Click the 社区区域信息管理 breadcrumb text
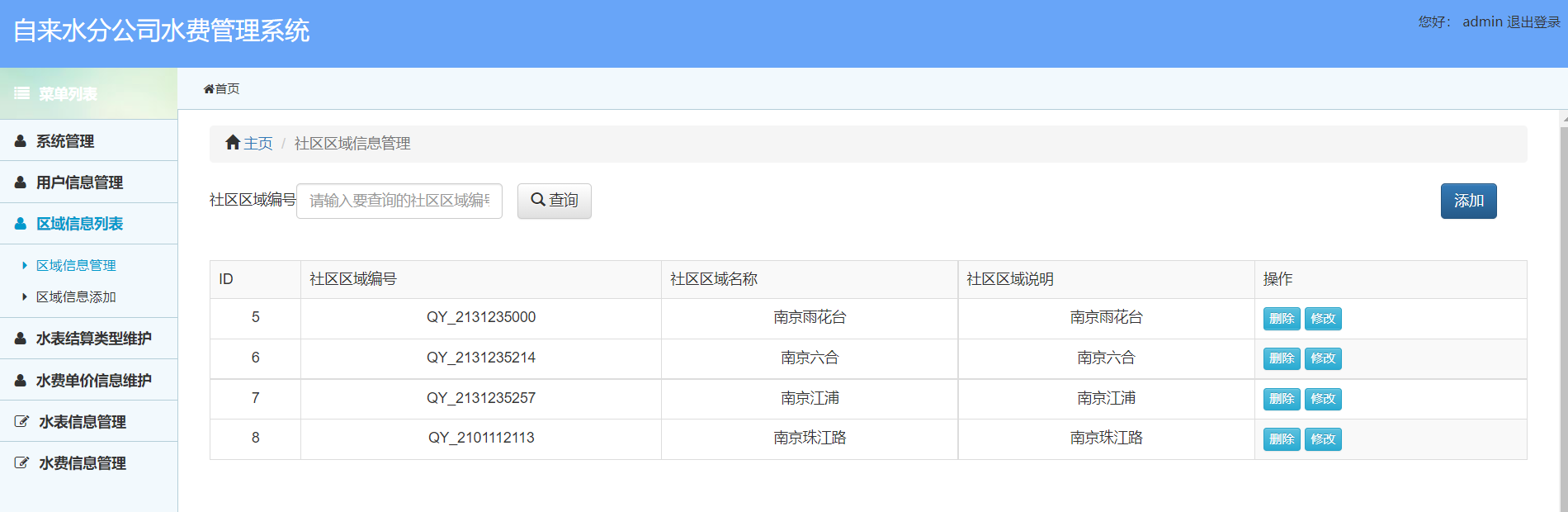This screenshot has height=512, width=1568. click(x=352, y=144)
